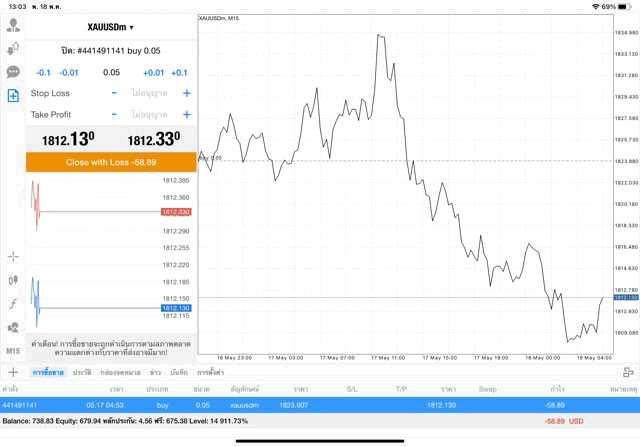Tap the T/P column header
The width and height of the screenshot is (640, 447).
tap(401, 389)
